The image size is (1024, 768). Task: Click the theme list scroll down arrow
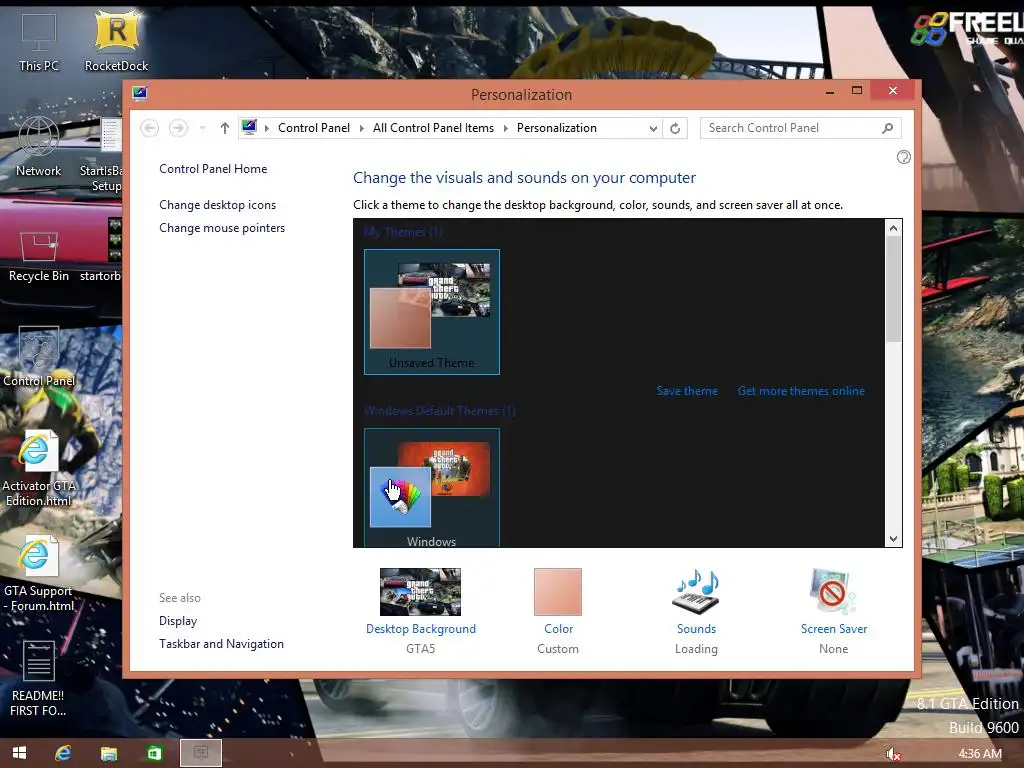893,539
